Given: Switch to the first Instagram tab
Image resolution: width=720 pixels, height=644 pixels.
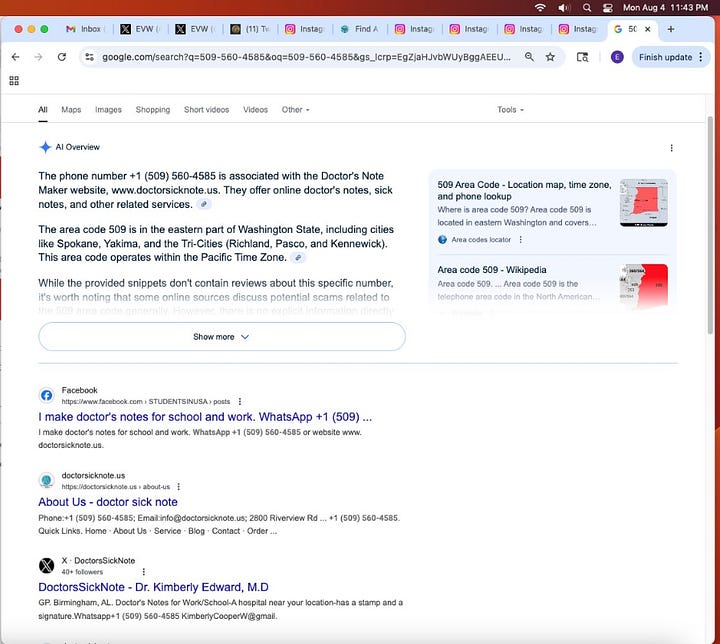Looking at the screenshot, I should point(305,29).
